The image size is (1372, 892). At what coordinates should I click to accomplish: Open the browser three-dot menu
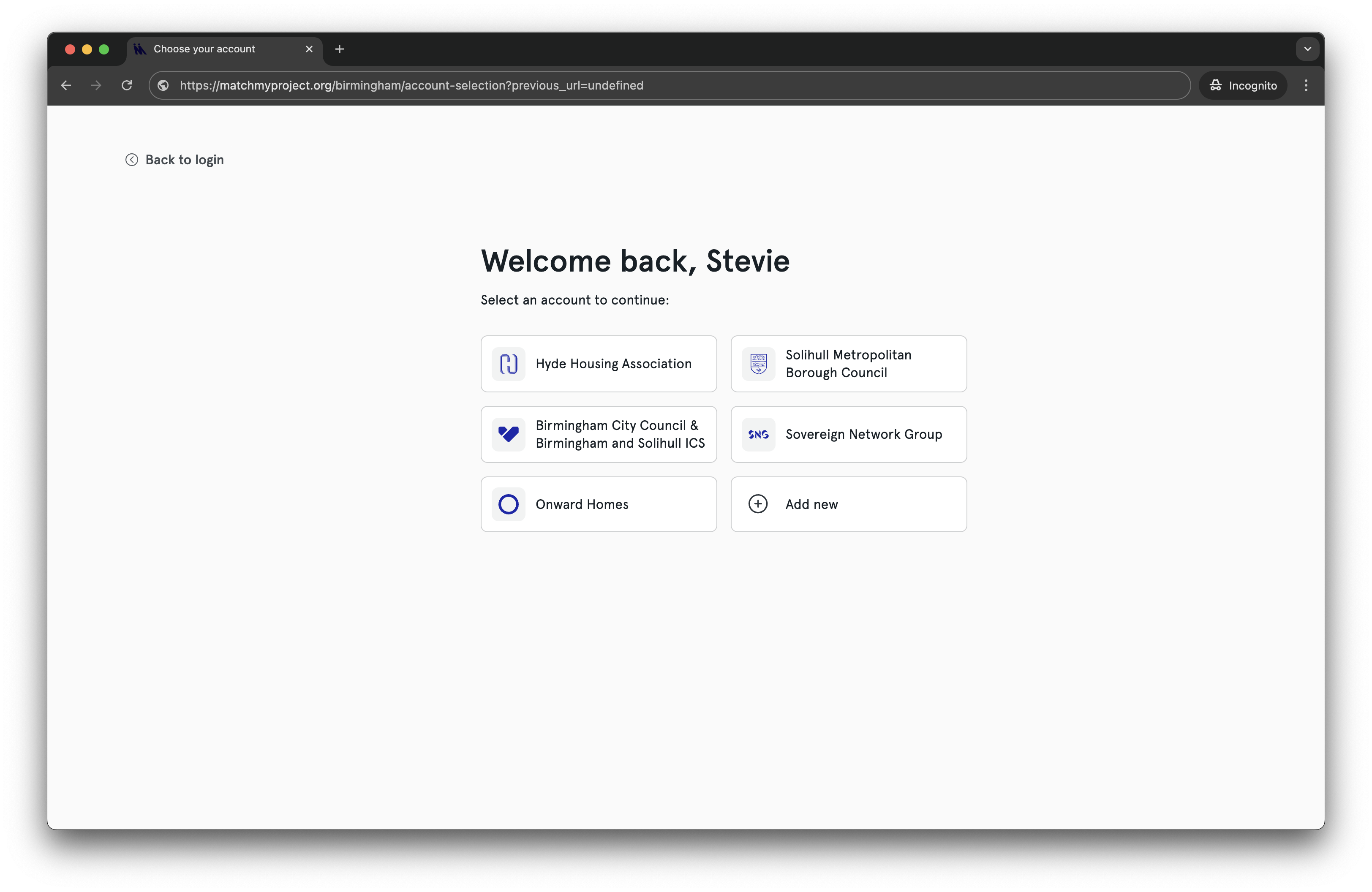(x=1306, y=85)
